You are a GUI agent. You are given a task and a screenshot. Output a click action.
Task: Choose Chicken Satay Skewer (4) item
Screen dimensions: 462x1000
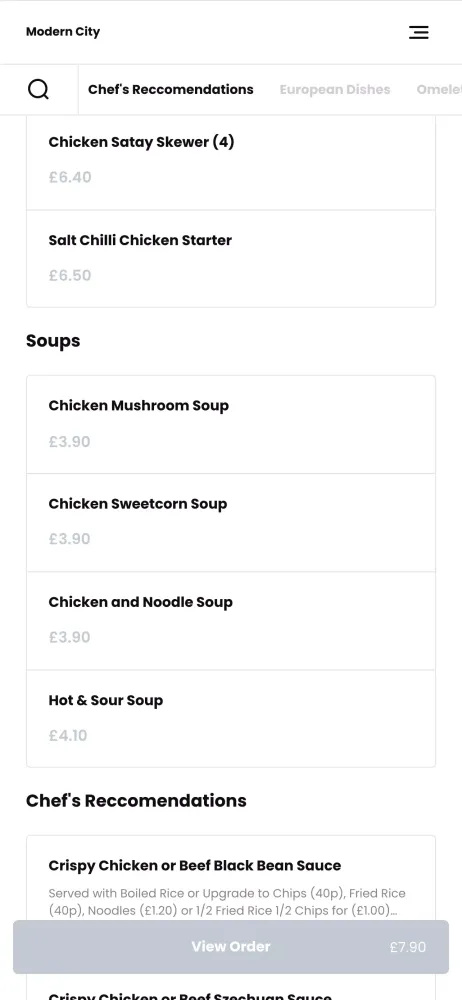click(231, 161)
